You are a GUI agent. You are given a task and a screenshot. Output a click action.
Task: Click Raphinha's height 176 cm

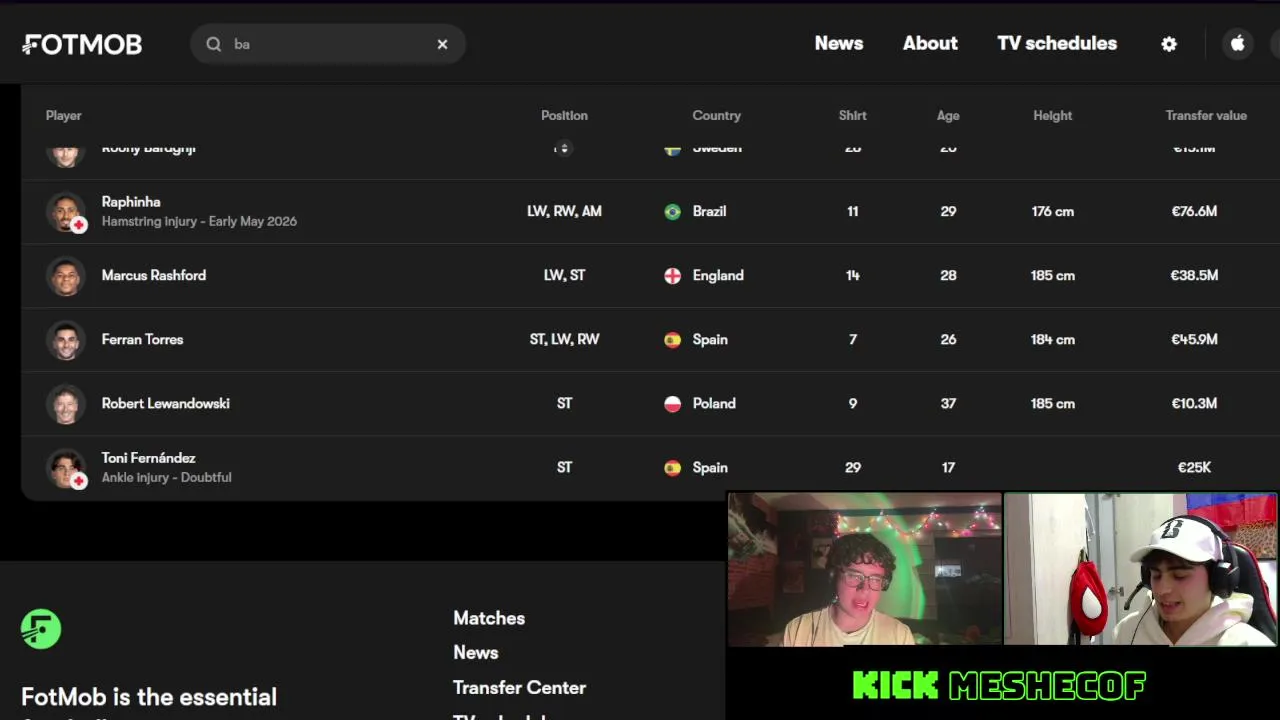[1052, 211]
